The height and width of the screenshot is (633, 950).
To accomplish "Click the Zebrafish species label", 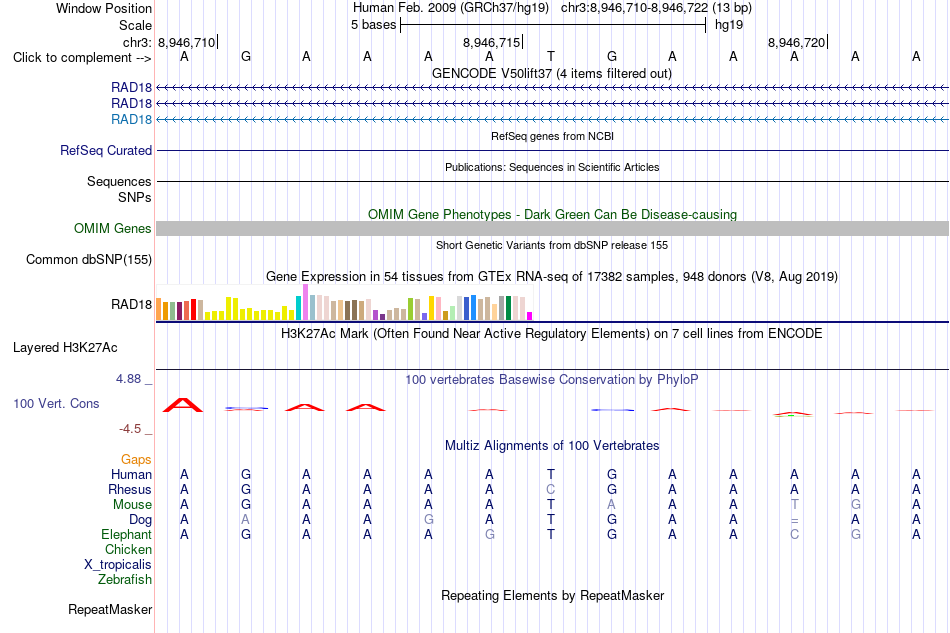I will pos(124,580).
